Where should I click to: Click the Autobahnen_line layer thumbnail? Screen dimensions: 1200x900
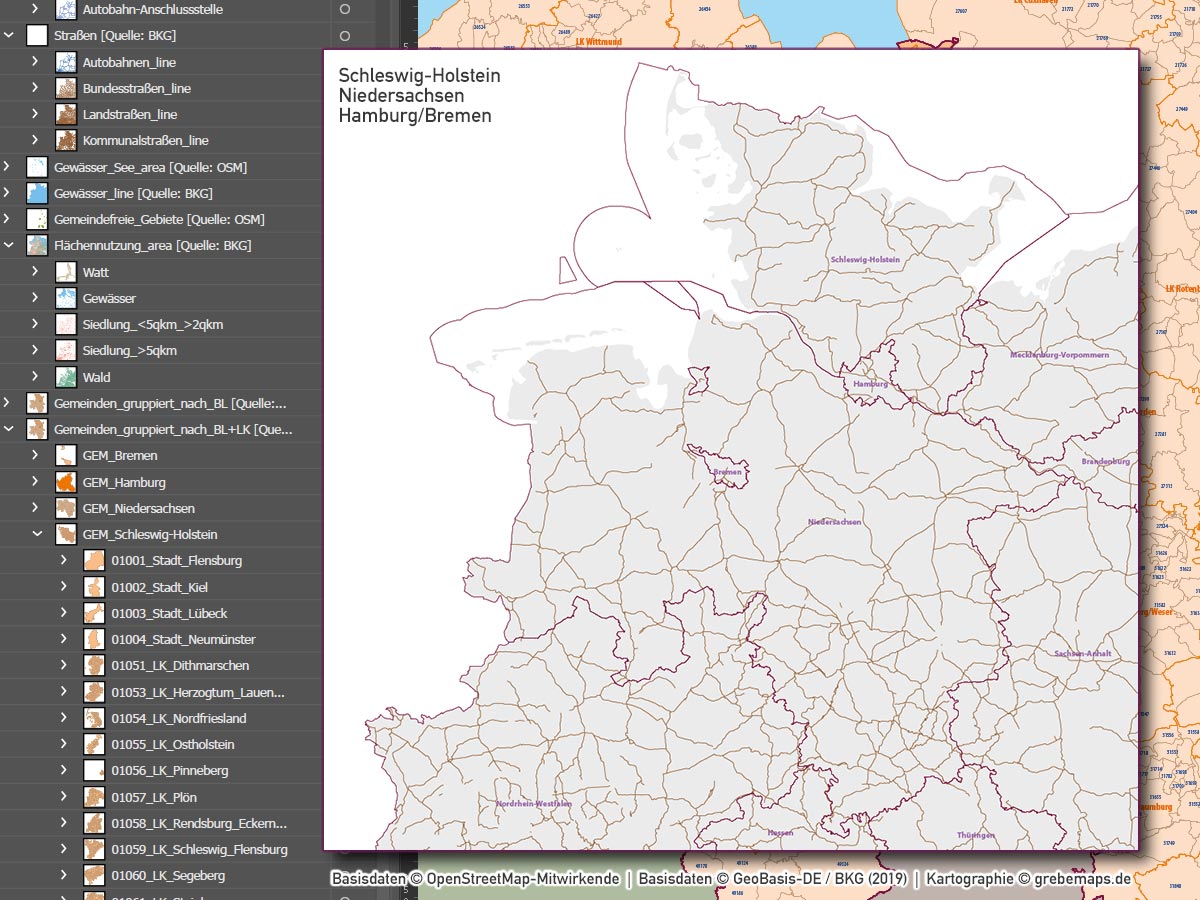click(66, 61)
